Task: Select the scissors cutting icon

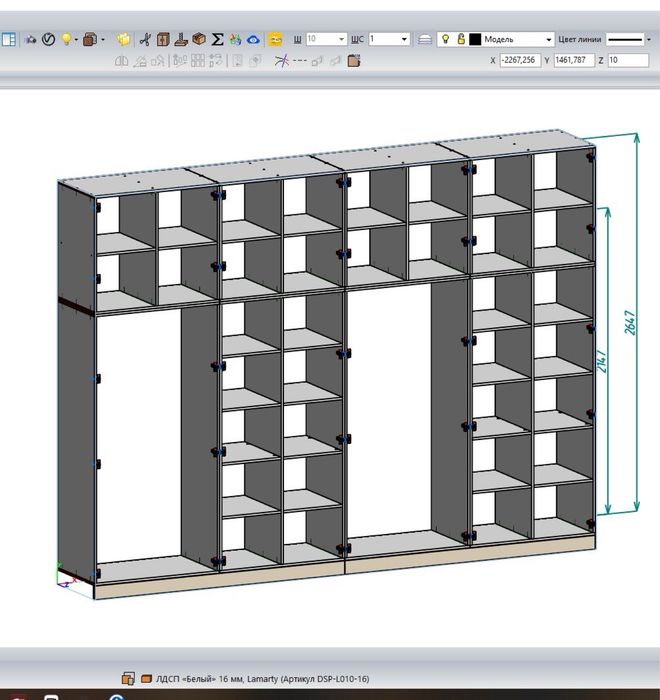Action: 145,39
